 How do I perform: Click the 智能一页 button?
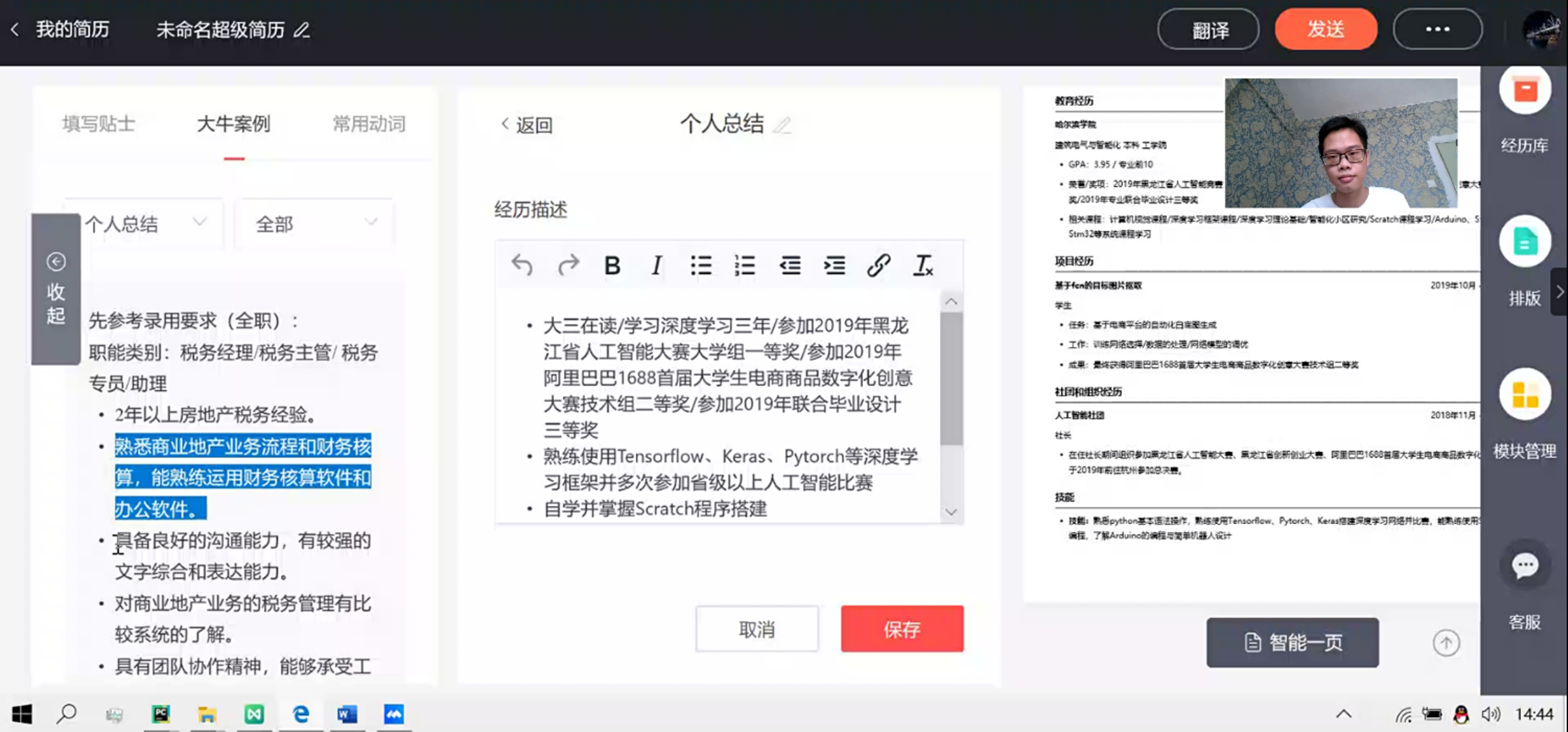(1293, 642)
